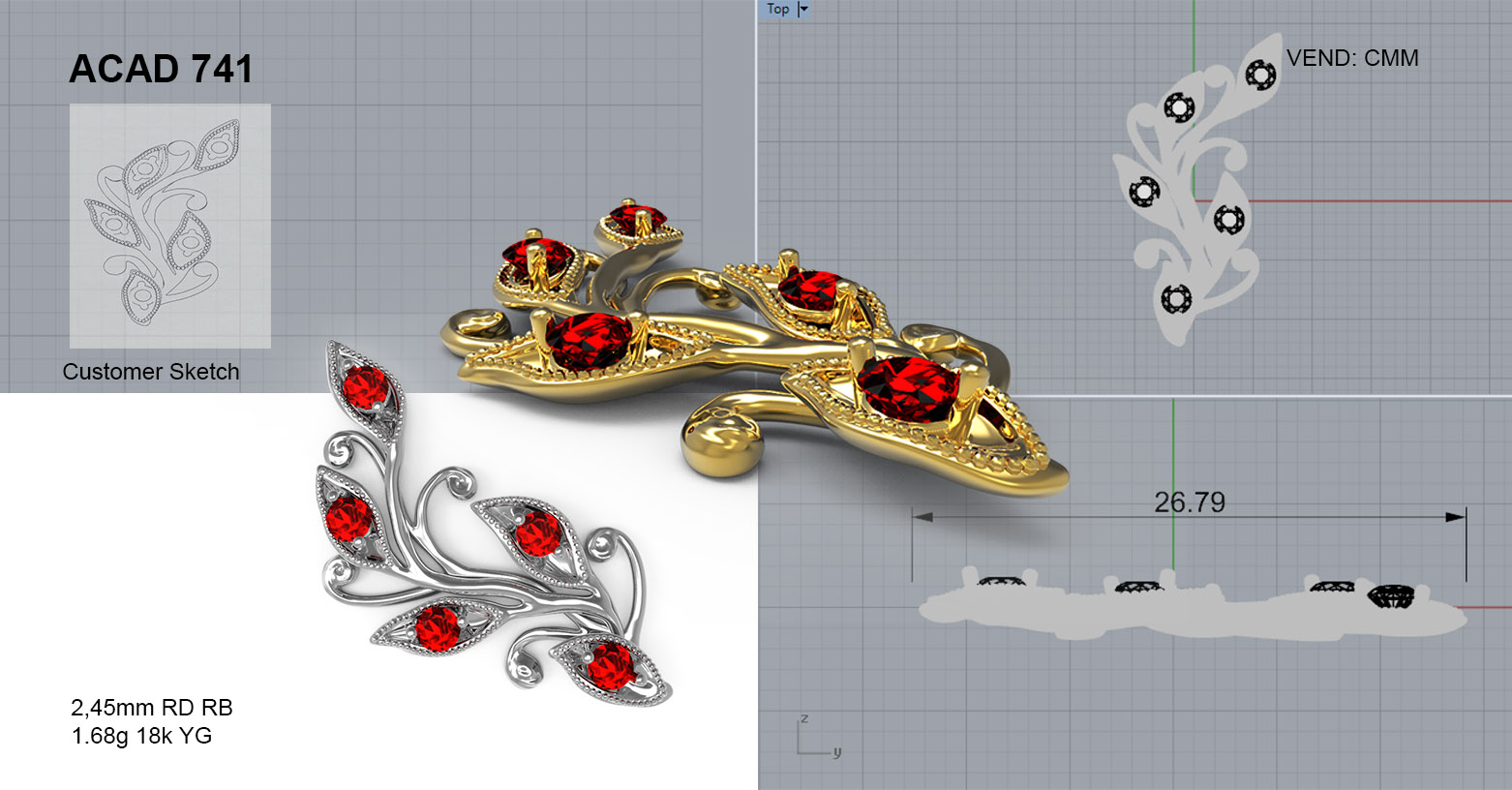The width and height of the screenshot is (1512, 790).
Task: Click the ACAD 741 title text
Action: point(162,69)
